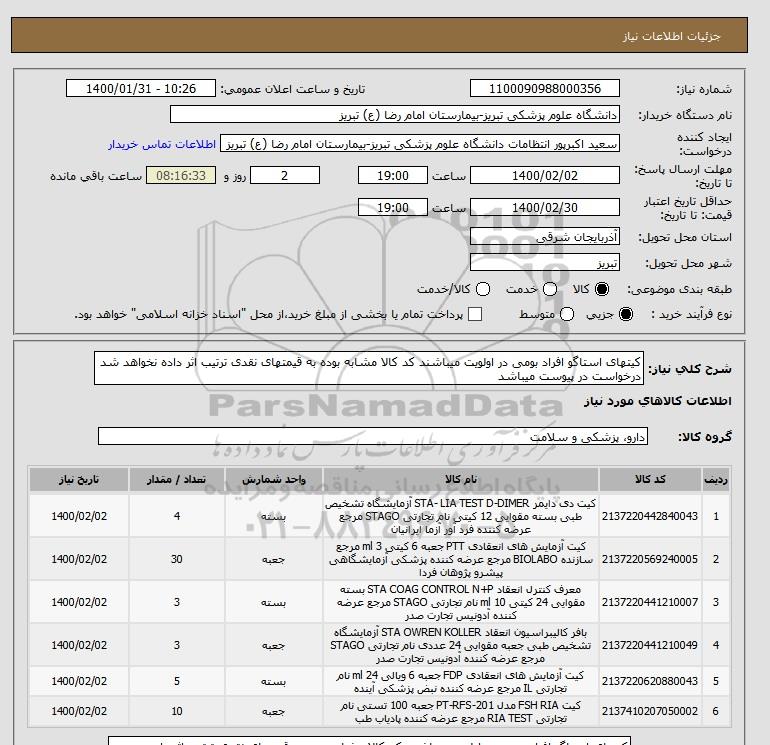Screen dimensions: 770x745
Task: Click the remaining days field showing 2
Action: pyautogui.click(x=285, y=175)
